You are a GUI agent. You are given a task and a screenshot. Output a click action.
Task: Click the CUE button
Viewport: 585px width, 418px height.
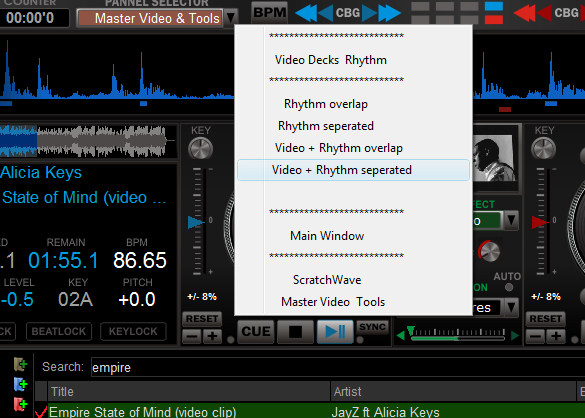256,331
